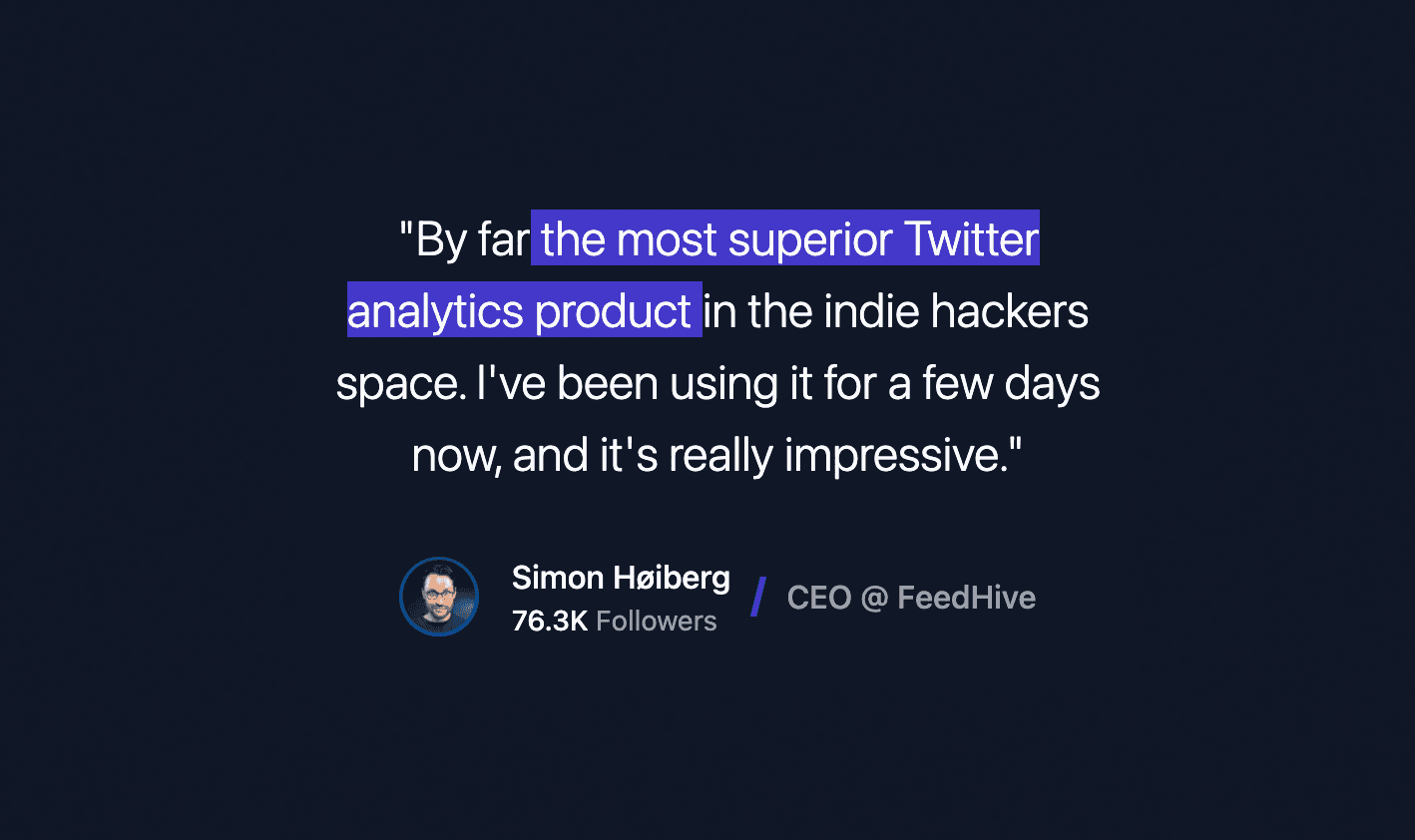Click the 76.3K follower count
Image resolution: width=1415 pixels, height=840 pixels.
pos(549,621)
